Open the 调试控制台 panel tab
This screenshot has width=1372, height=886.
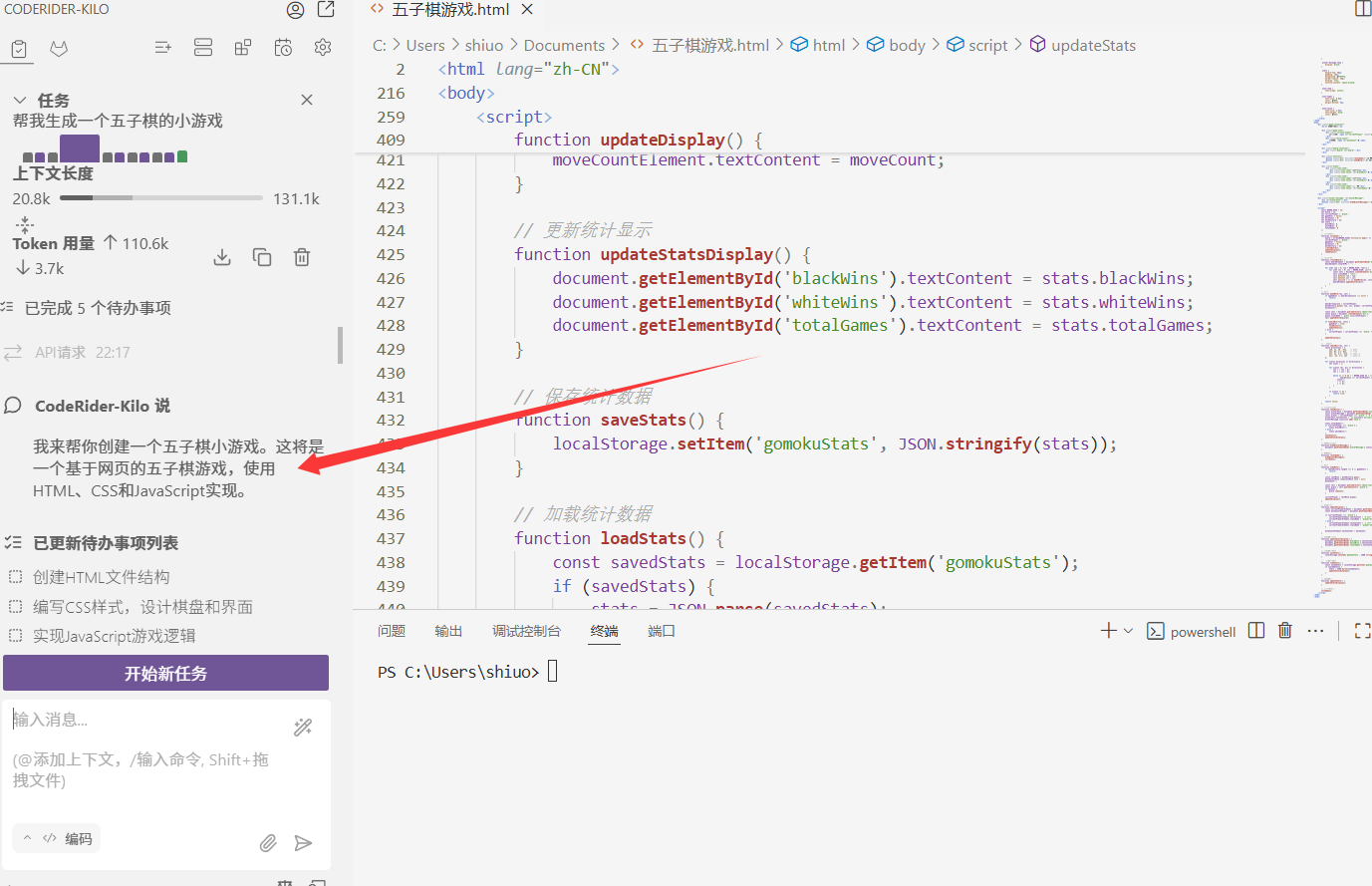tap(526, 632)
